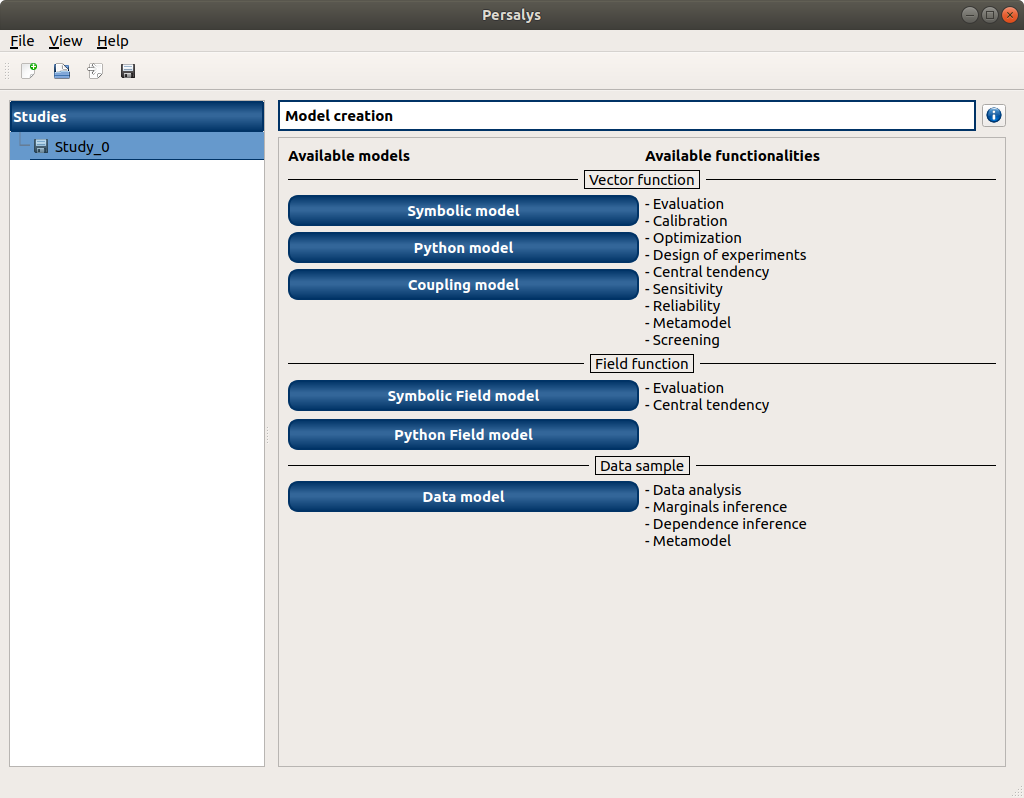Click the disk icon next to Study_0

point(41,147)
